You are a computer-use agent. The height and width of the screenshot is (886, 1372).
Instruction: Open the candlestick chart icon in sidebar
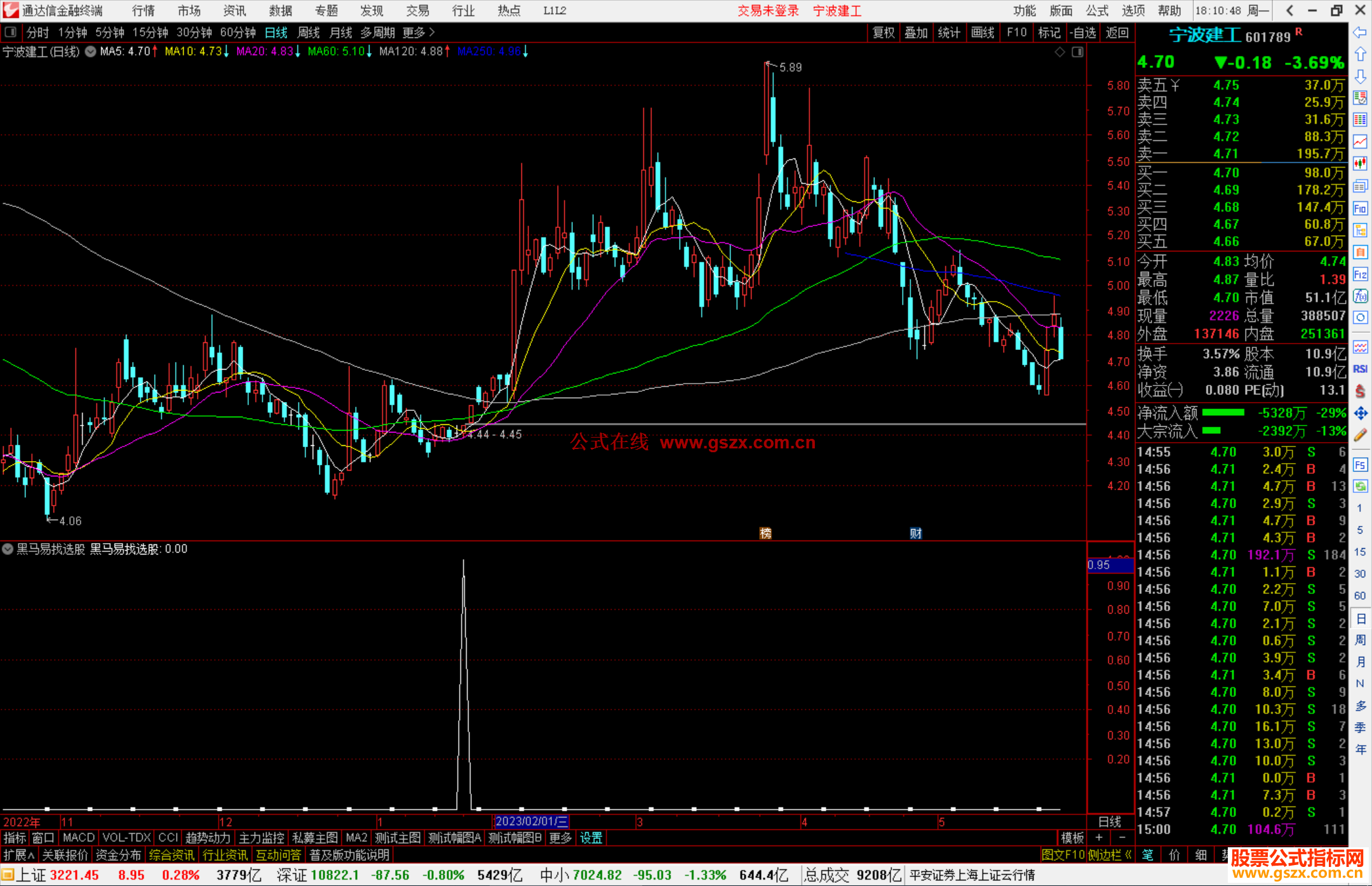click(1360, 164)
